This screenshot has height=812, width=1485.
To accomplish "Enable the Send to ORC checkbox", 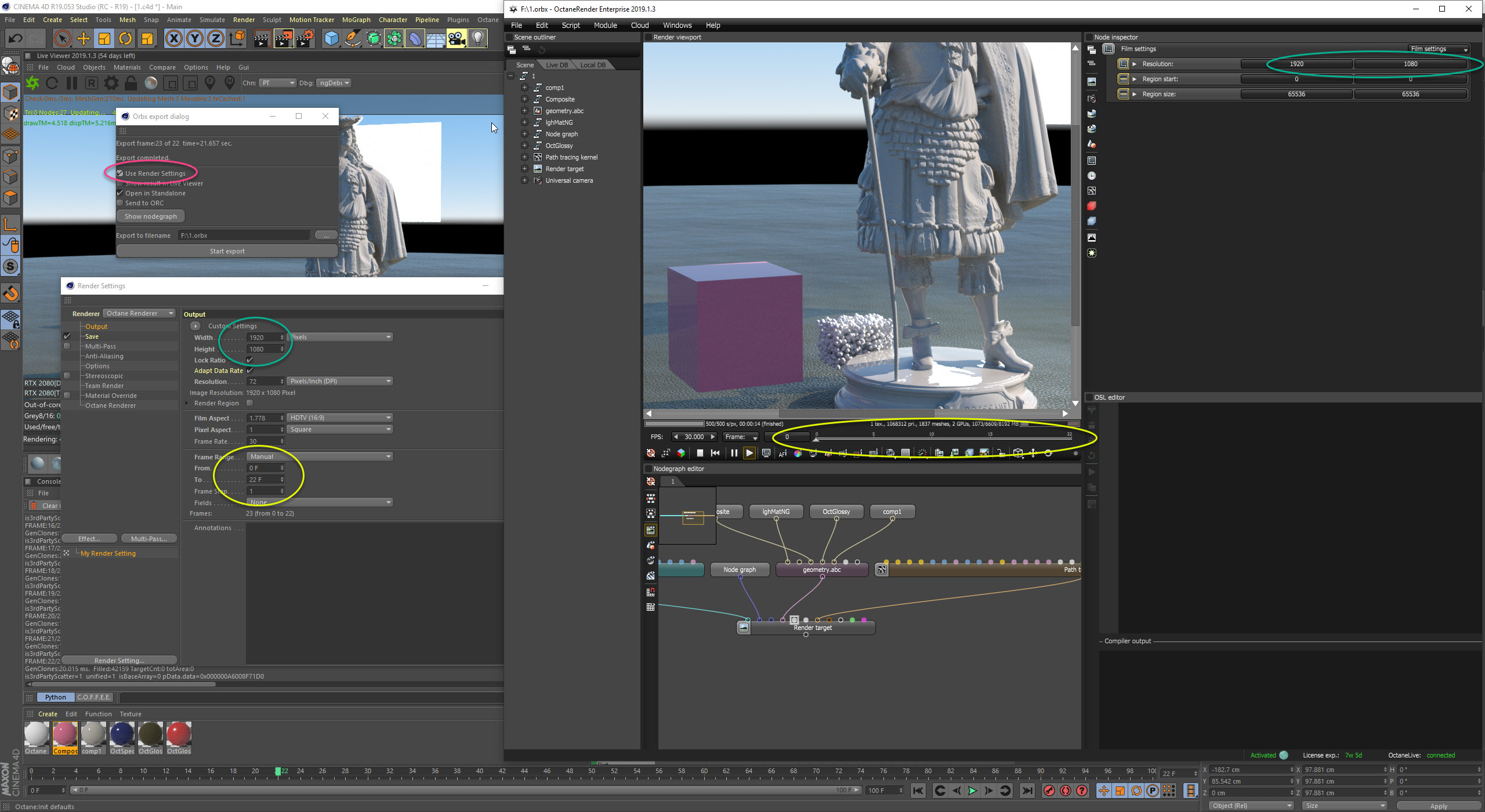I will [120, 203].
